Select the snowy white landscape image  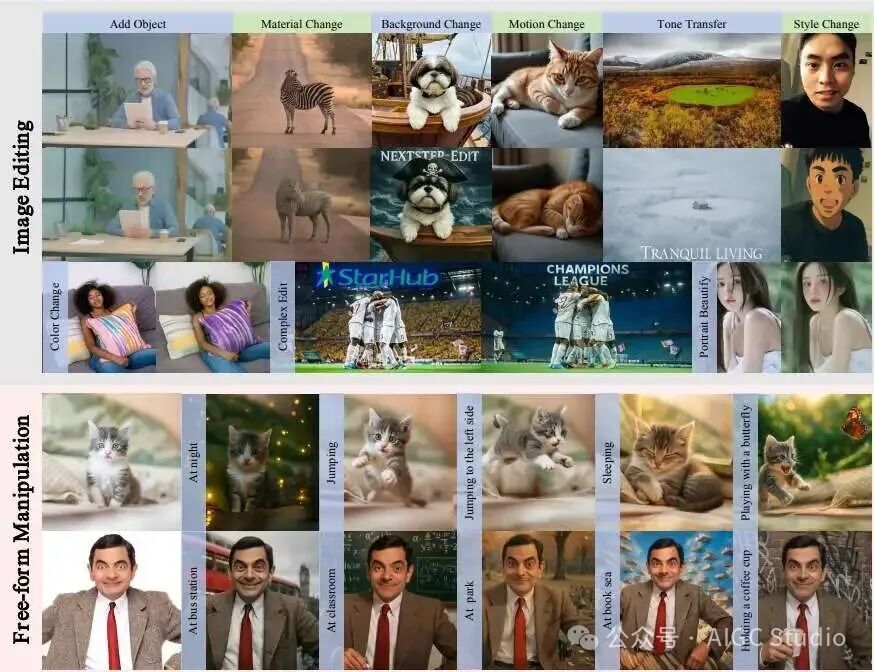coord(692,204)
